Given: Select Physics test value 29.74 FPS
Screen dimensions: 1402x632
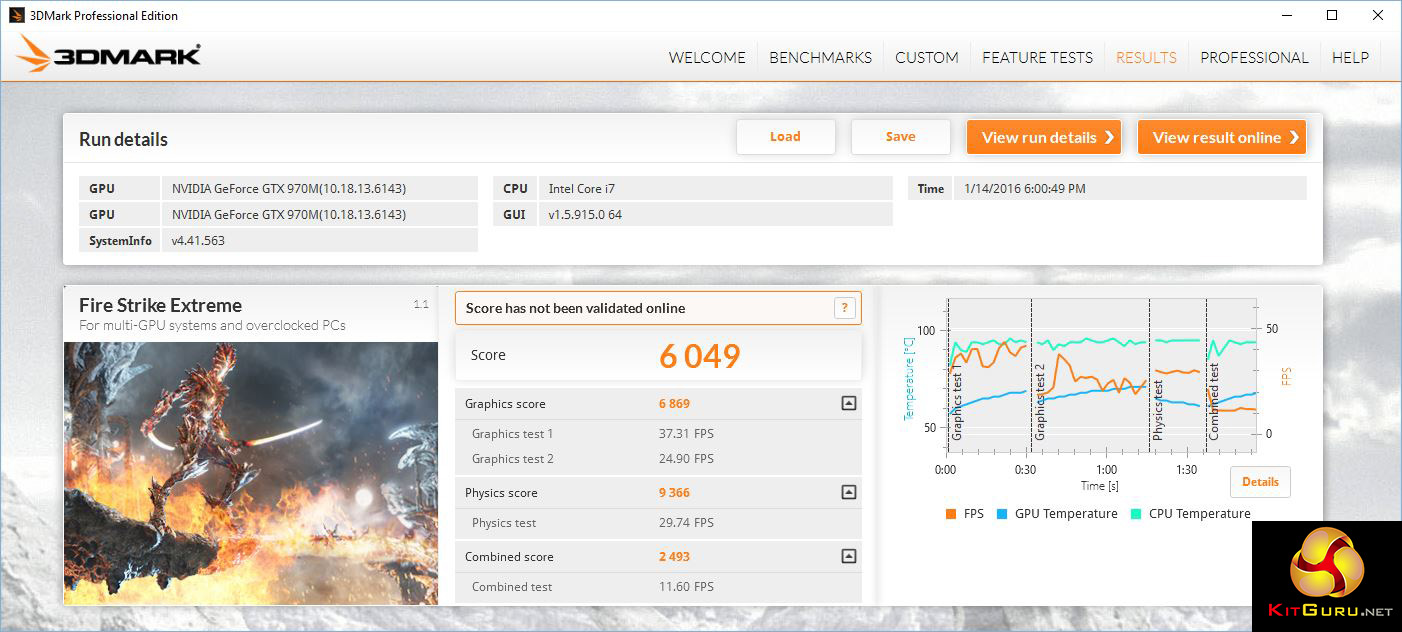Looking at the screenshot, I should click(x=686, y=523).
